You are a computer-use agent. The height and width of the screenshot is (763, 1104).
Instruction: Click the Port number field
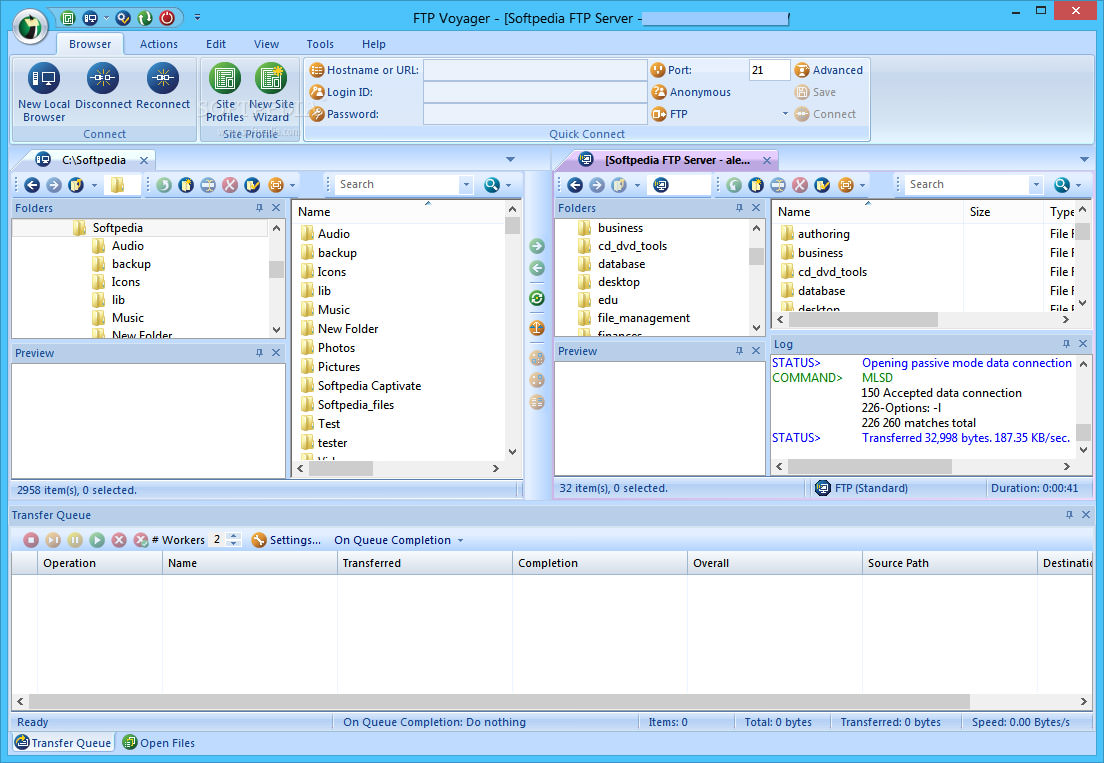pos(769,70)
